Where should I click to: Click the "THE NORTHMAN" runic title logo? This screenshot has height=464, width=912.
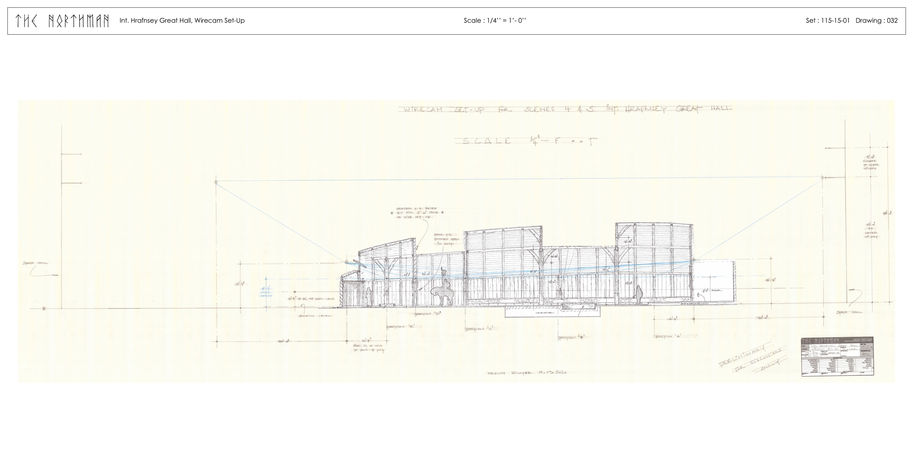coord(62,21)
